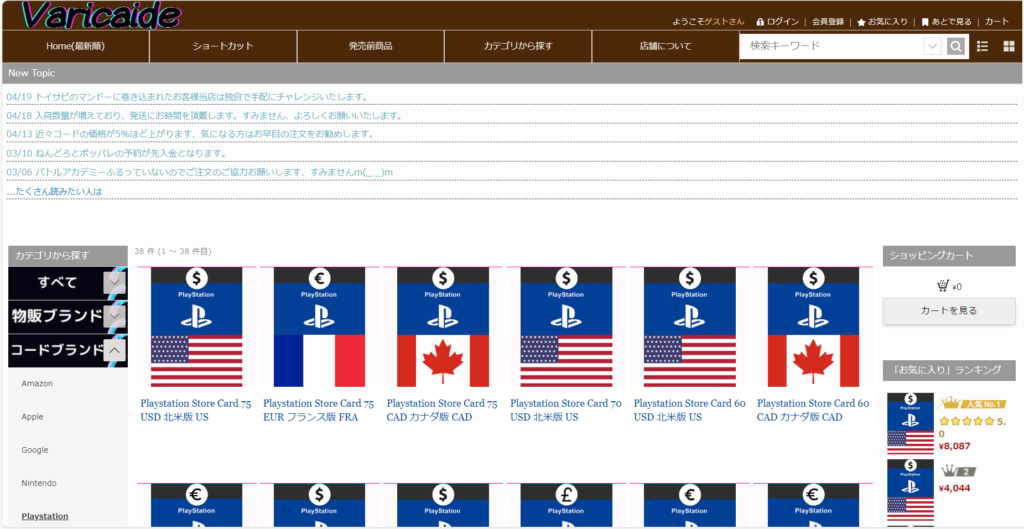The width and height of the screenshot is (1024, 529).
Task: Click the ¥4,044 ranking price
Action: pos(954,488)
